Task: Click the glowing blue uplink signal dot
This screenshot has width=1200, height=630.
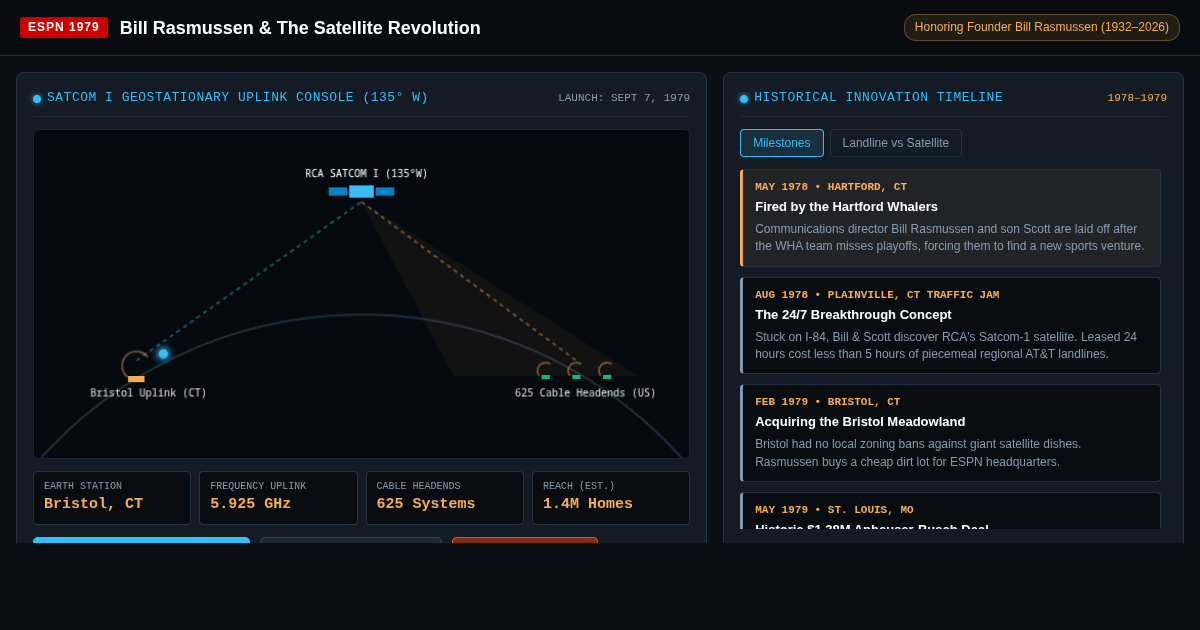Action: 163,353
